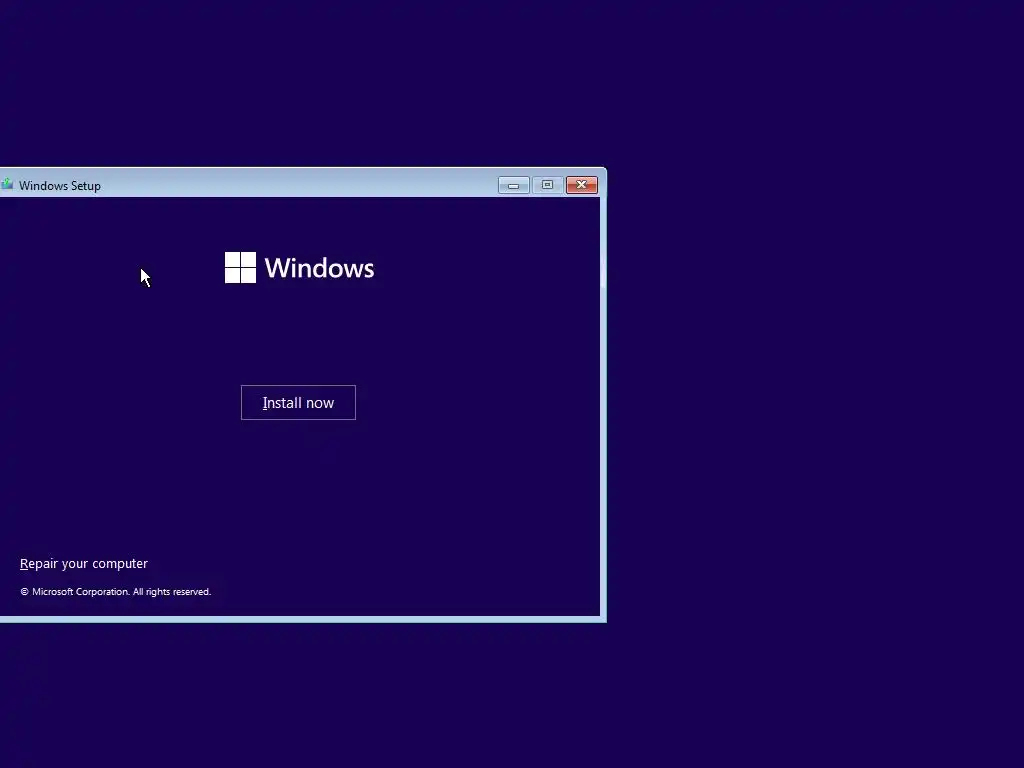Click the Windows logo wordmark
The width and height of the screenshot is (1024, 768).
[299, 268]
